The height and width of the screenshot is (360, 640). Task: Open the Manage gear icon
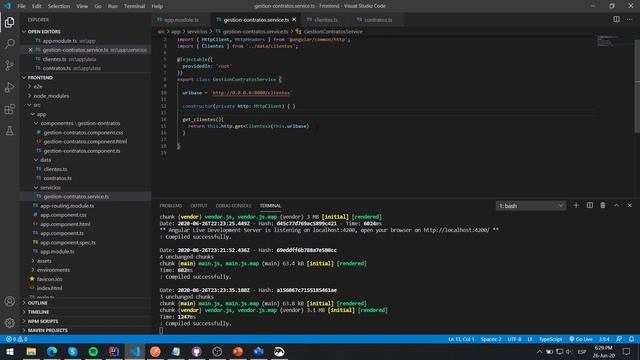(9, 323)
